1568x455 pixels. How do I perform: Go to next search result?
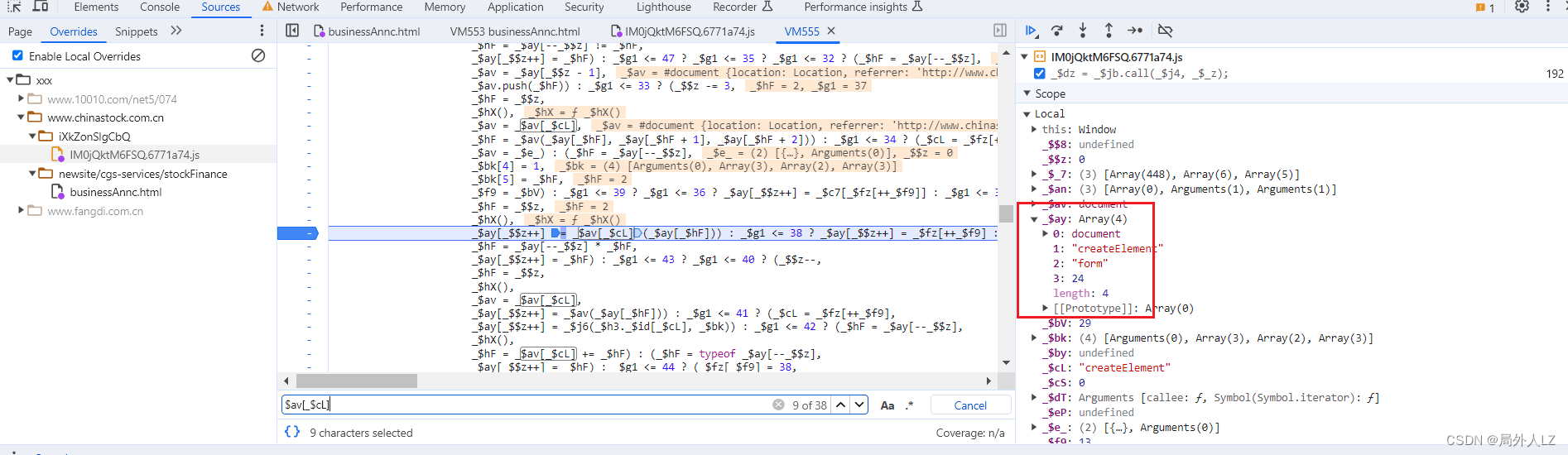(859, 405)
